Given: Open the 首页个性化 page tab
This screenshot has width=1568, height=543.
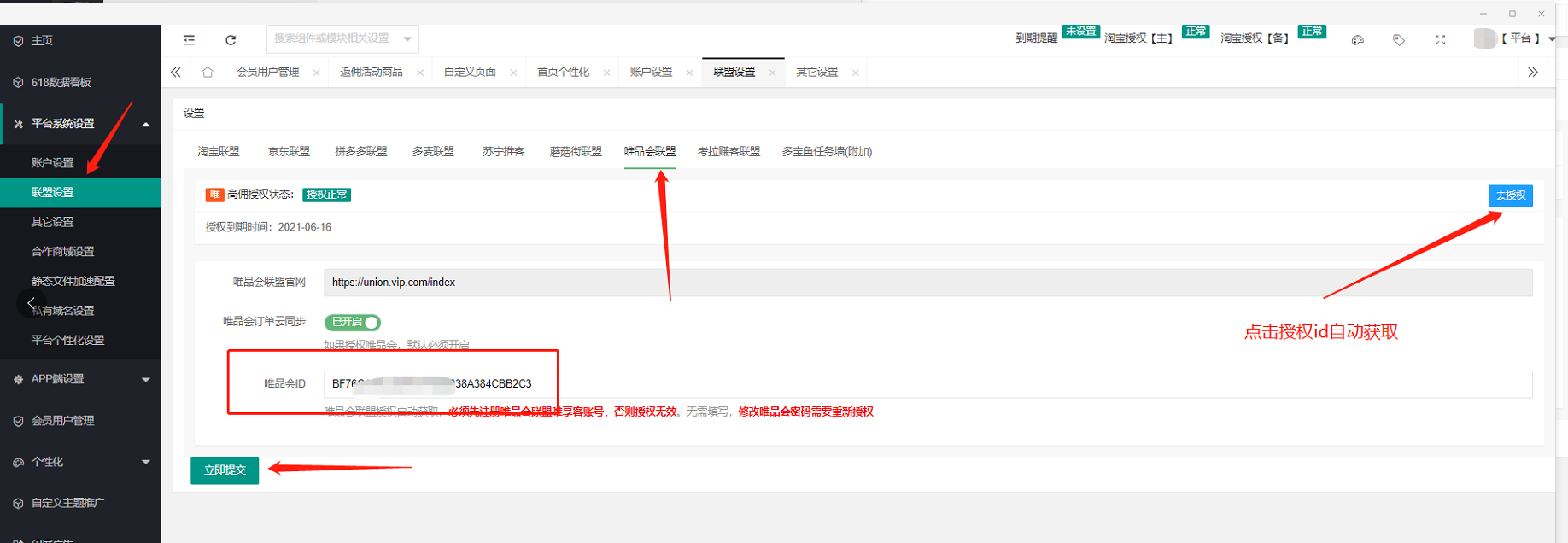Looking at the screenshot, I should pyautogui.click(x=563, y=72).
